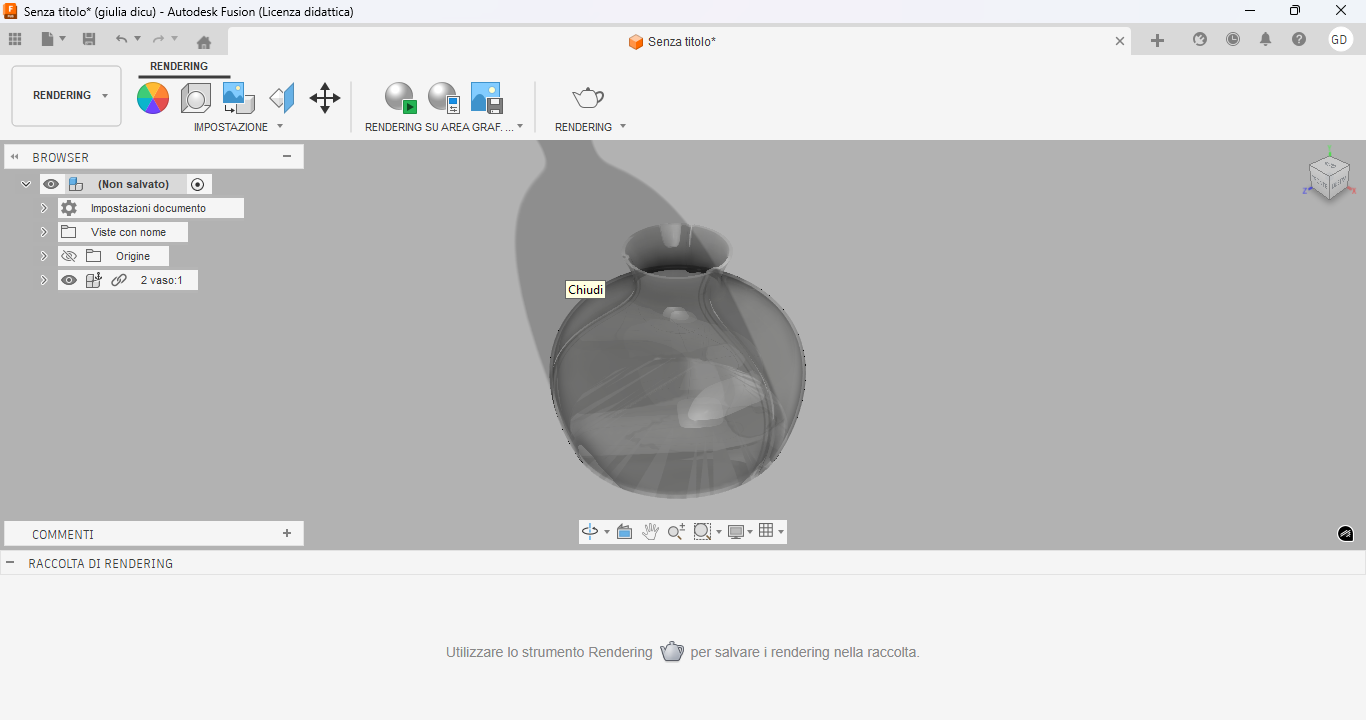The width and height of the screenshot is (1366, 720).
Task: Expand the Impostazione dropdown arrow
Action: pos(279,127)
